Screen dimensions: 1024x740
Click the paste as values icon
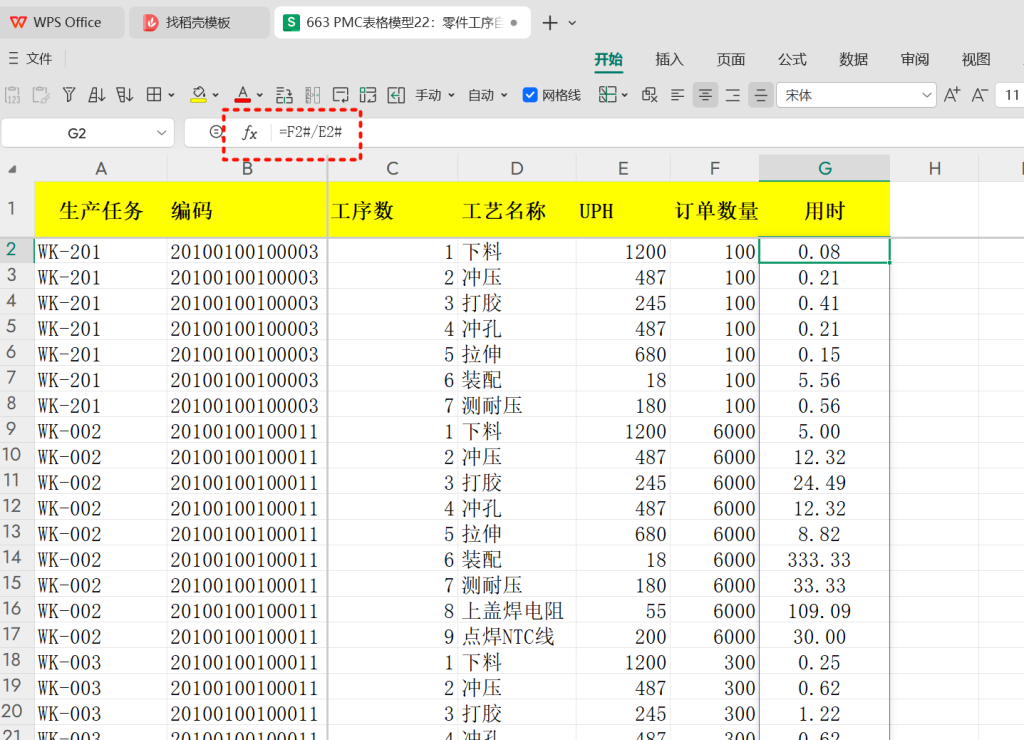(12, 95)
